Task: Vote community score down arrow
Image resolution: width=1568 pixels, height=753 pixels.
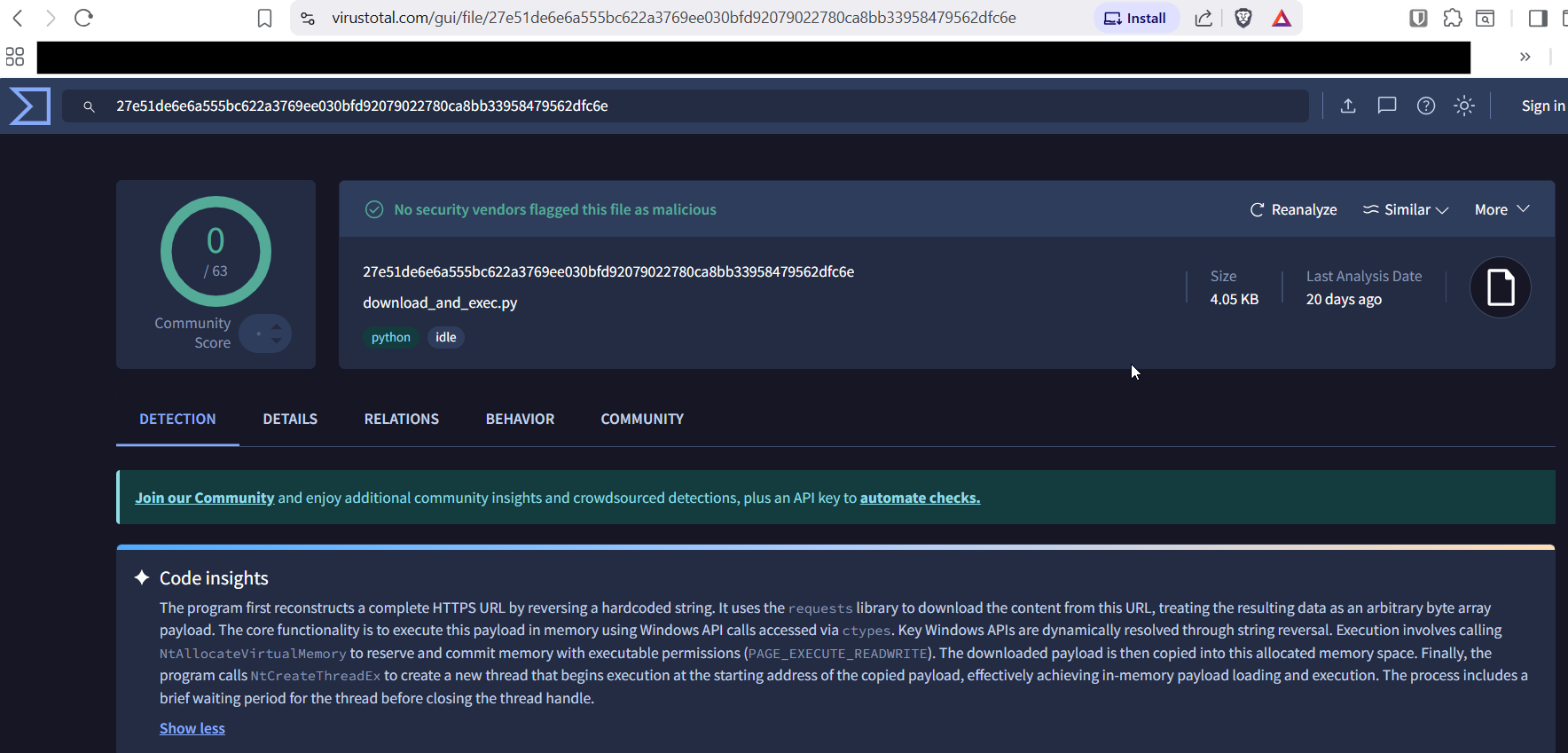Action: coord(277,341)
